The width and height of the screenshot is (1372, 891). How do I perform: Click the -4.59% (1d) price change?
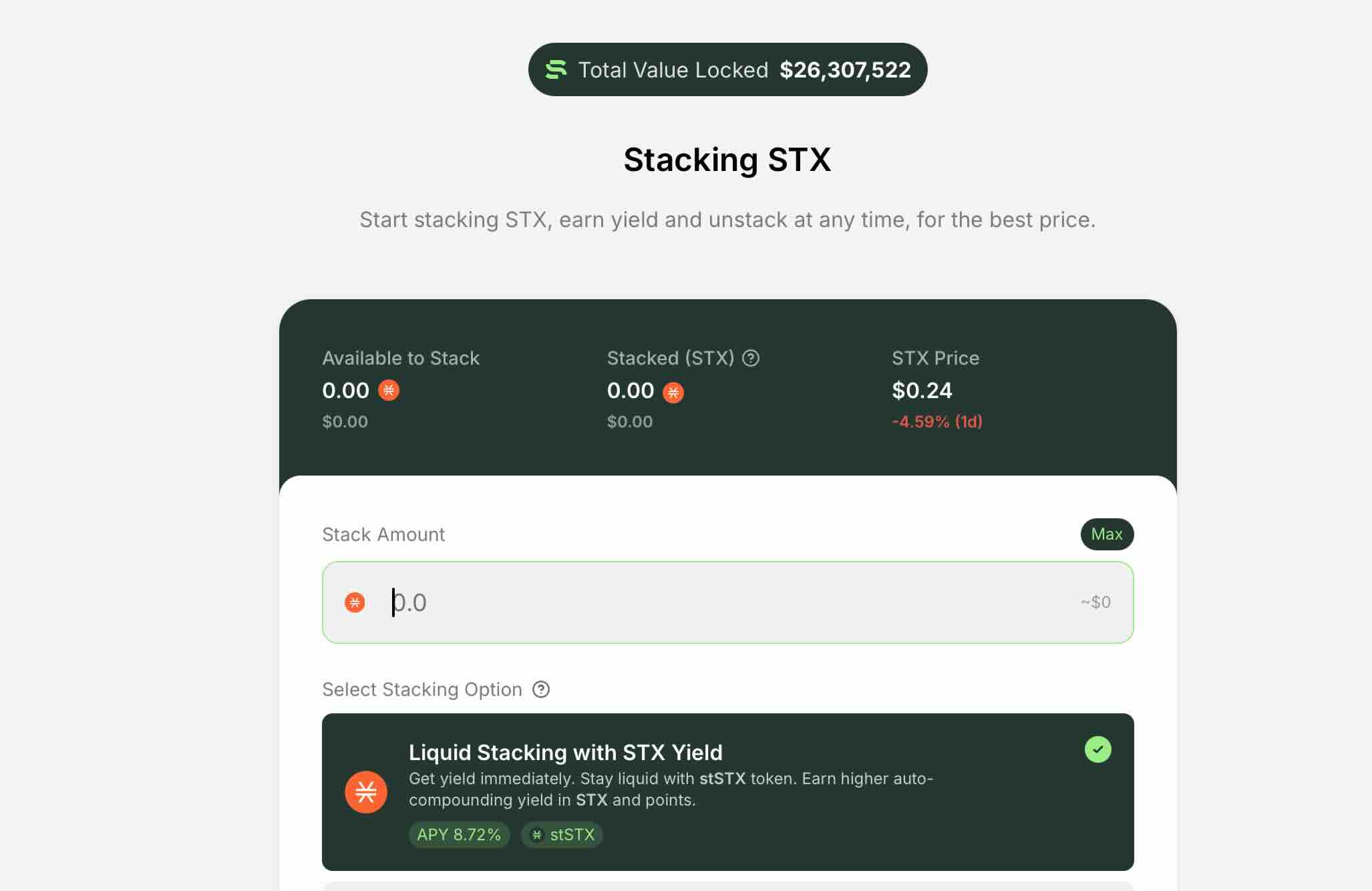click(937, 421)
